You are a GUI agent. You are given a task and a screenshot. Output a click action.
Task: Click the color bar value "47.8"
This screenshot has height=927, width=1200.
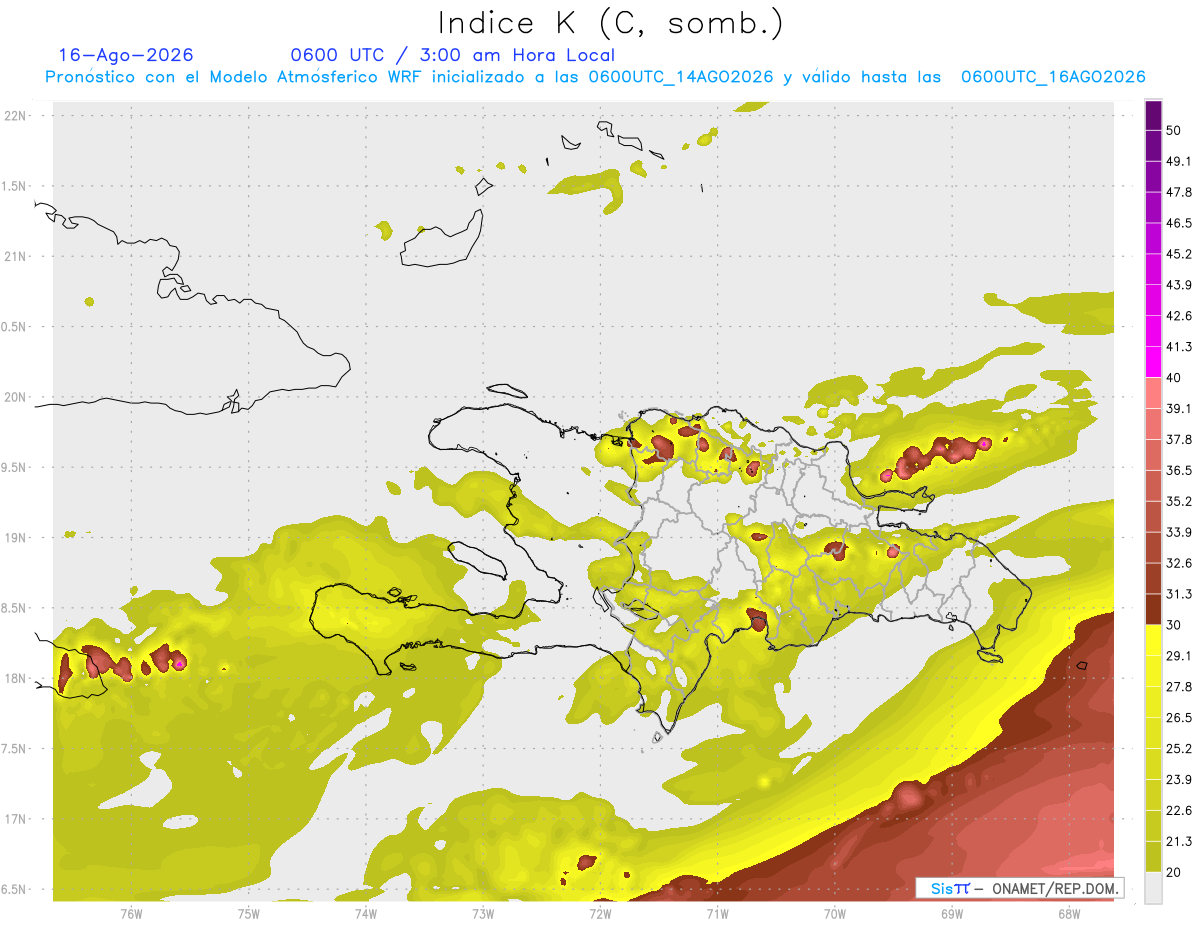[x=1179, y=192]
